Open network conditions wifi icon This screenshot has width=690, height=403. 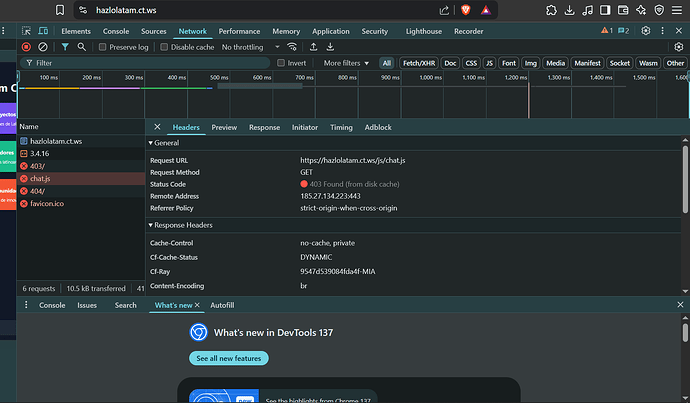[x=292, y=47]
